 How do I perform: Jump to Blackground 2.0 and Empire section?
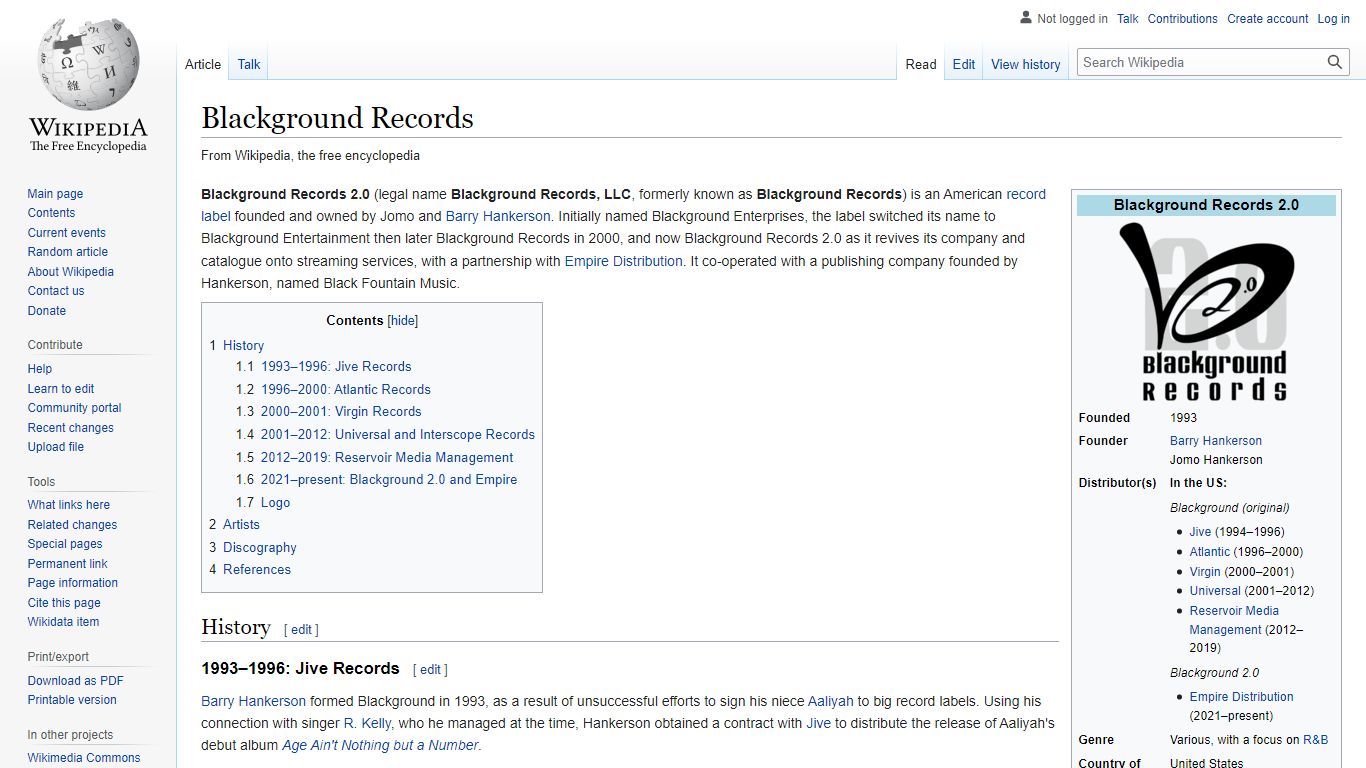[x=389, y=480]
